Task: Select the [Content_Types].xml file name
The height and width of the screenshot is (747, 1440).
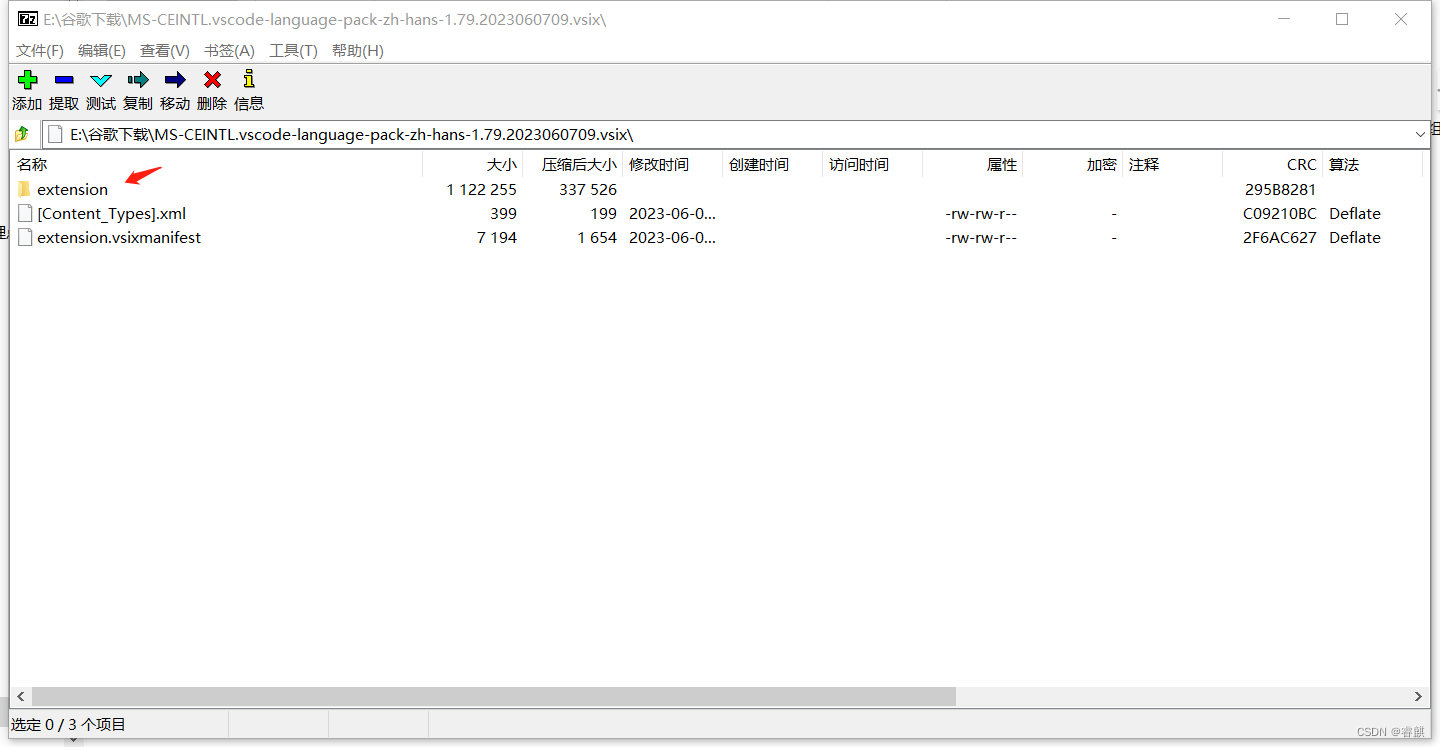Action: pos(111,213)
